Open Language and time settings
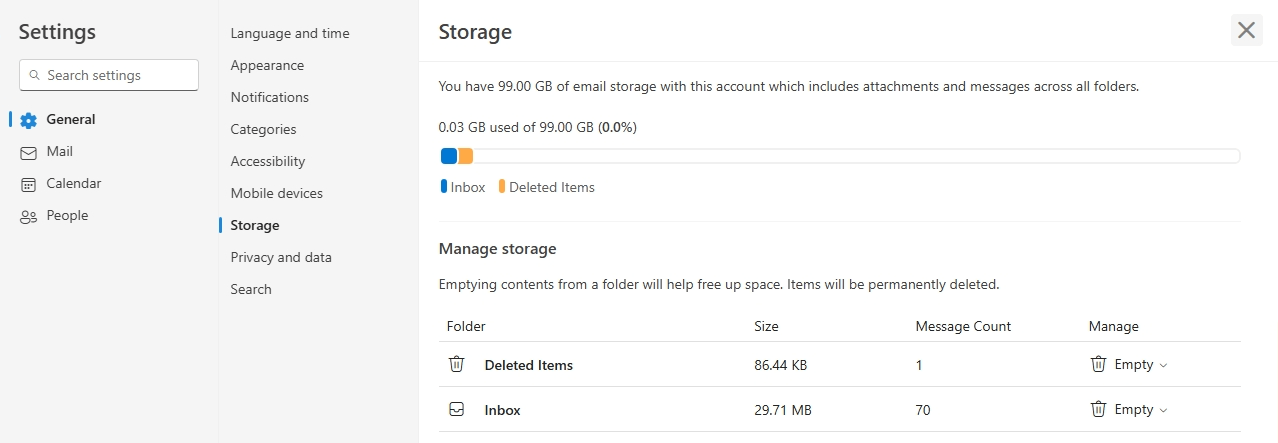The width and height of the screenshot is (1278, 443). [x=290, y=33]
